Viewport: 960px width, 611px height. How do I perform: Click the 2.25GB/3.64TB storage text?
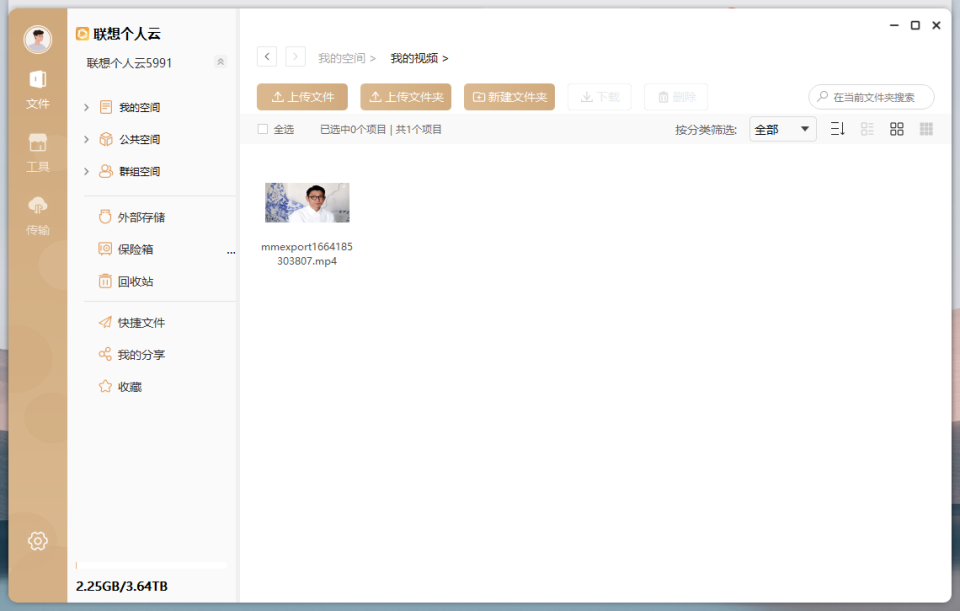[122, 586]
